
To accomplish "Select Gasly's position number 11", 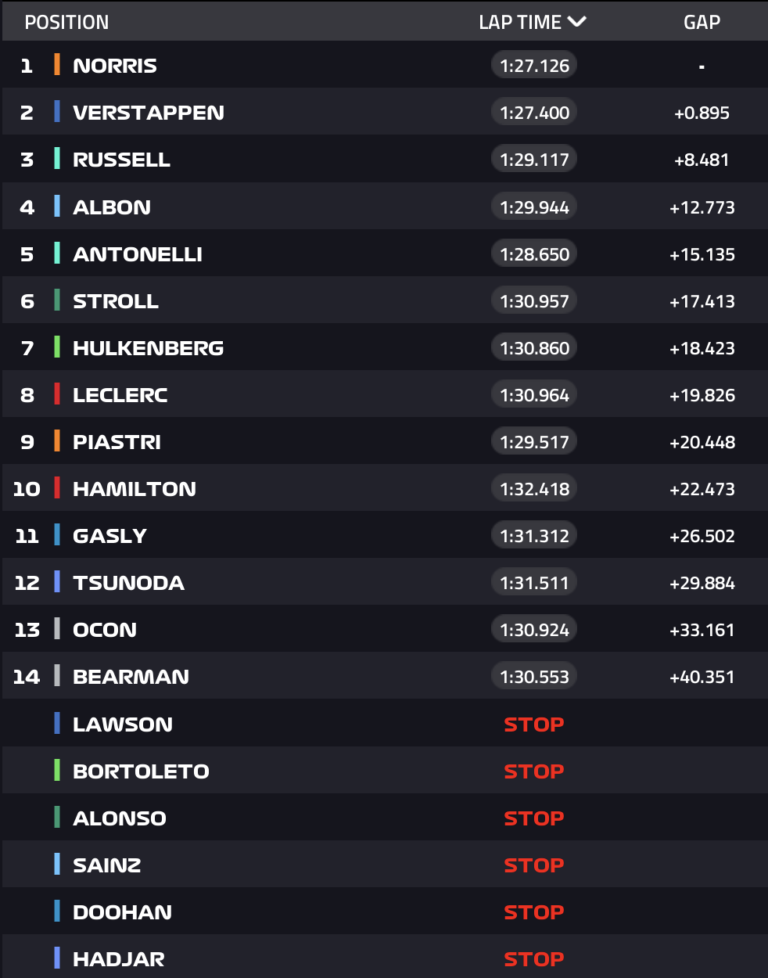I will coord(27,536).
